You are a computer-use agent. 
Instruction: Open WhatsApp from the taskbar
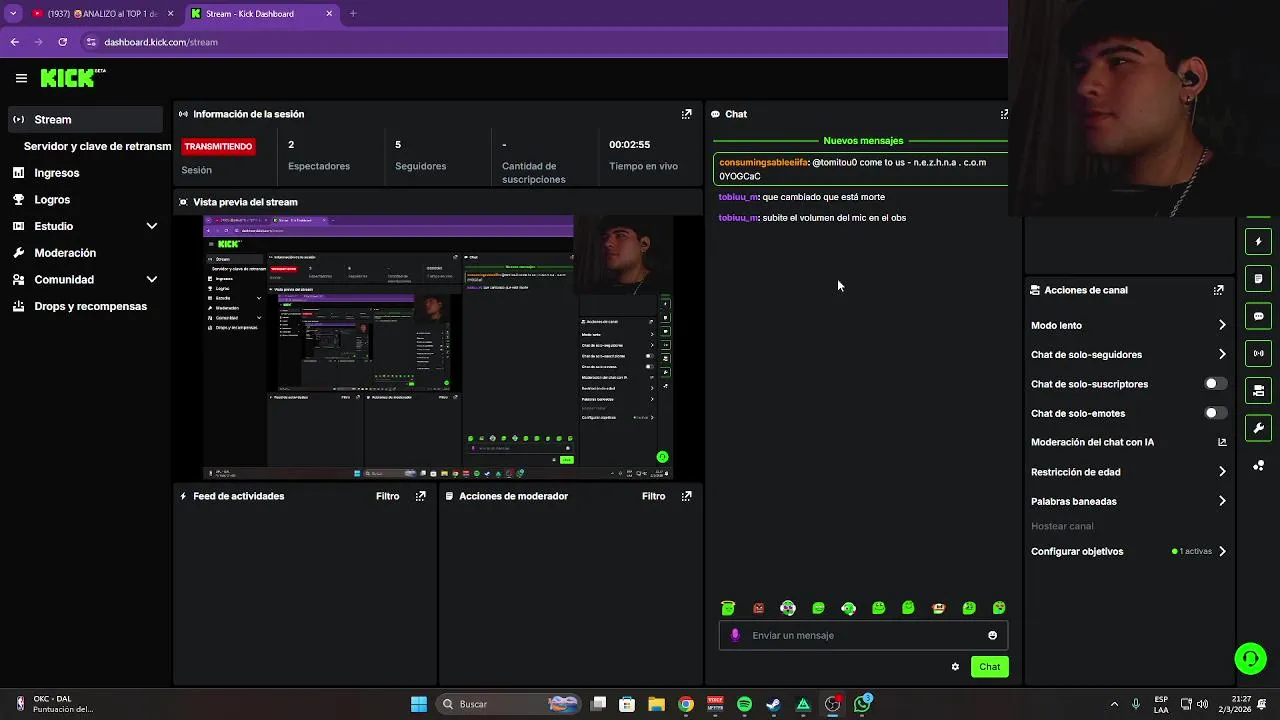[862, 704]
